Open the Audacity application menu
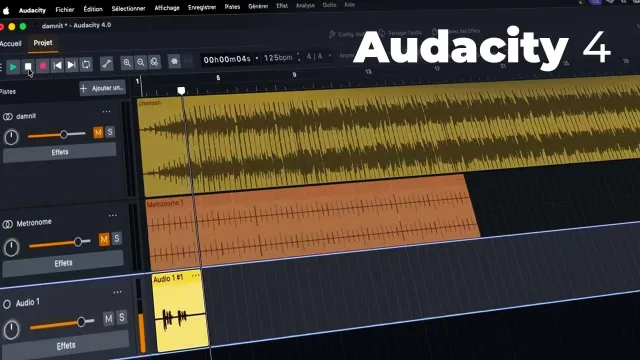This screenshot has width=640, height=360. 32,10
